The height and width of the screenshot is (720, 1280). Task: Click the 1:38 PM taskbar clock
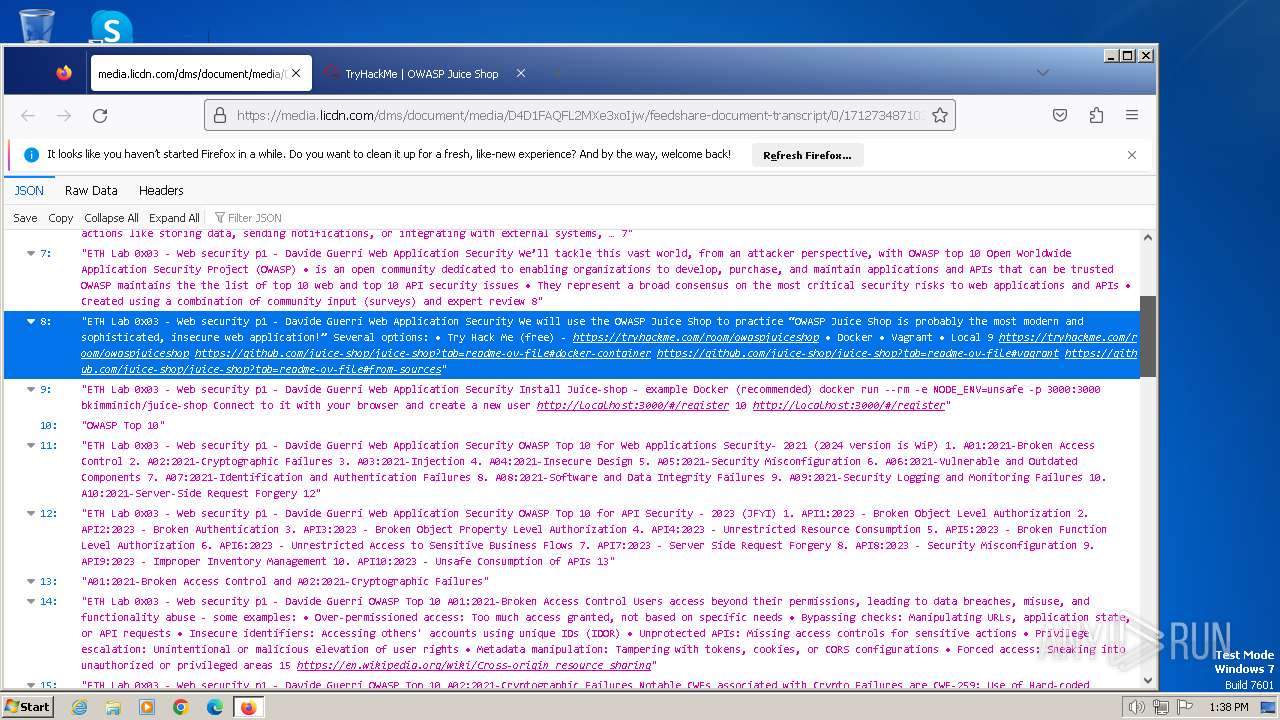[x=1228, y=707]
